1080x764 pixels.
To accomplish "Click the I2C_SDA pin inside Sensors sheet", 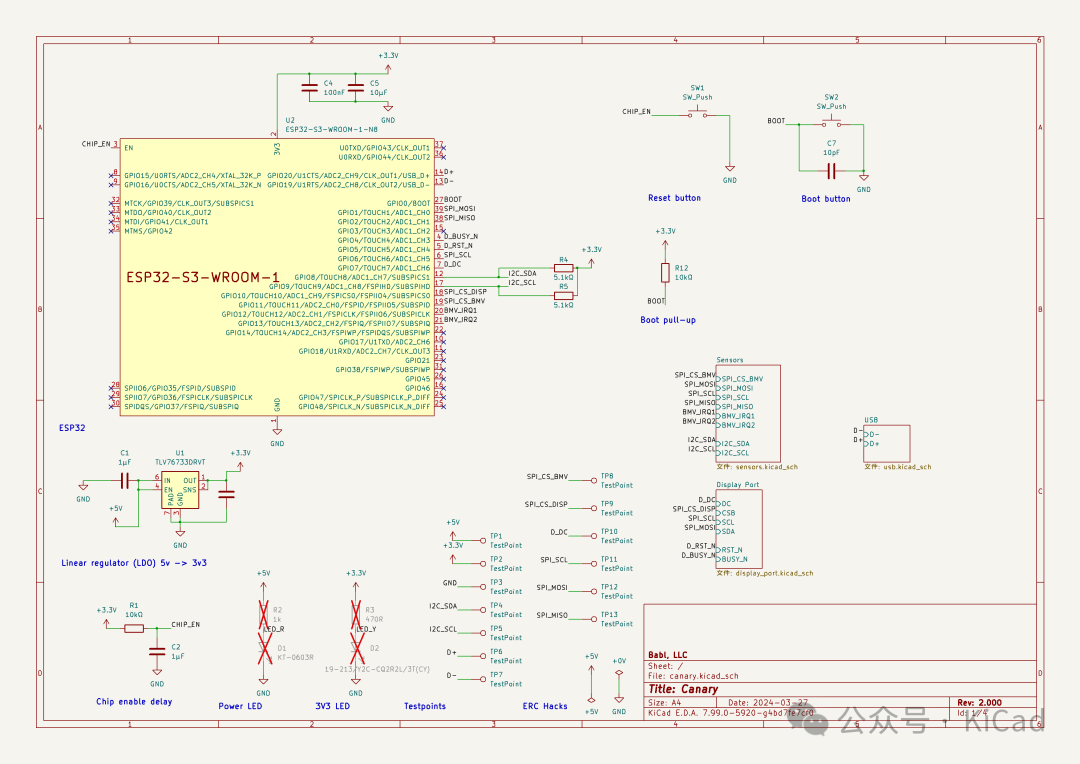I will tap(733, 444).
